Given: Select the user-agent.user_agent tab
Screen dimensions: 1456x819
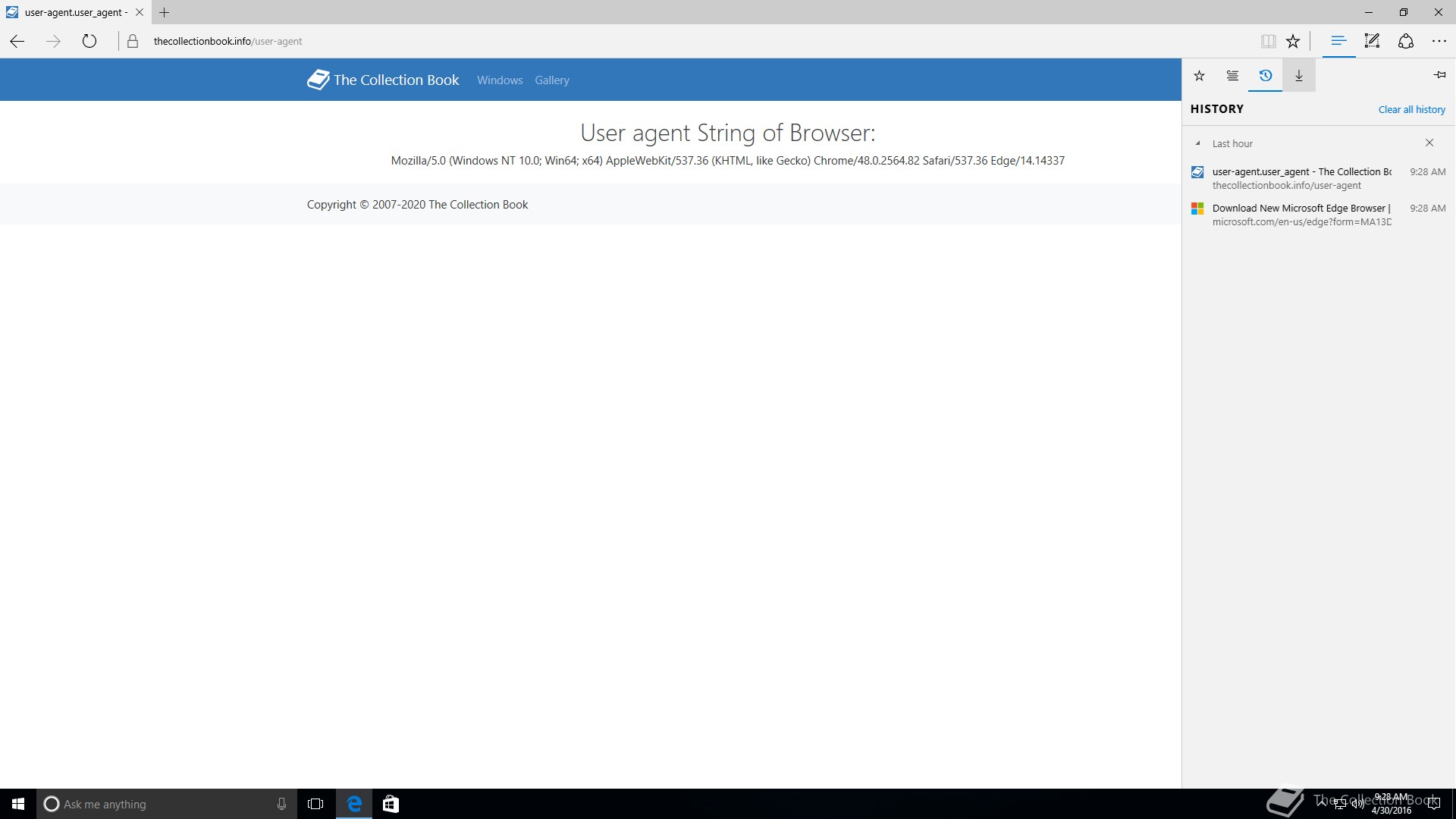Looking at the screenshot, I should coord(75,12).
